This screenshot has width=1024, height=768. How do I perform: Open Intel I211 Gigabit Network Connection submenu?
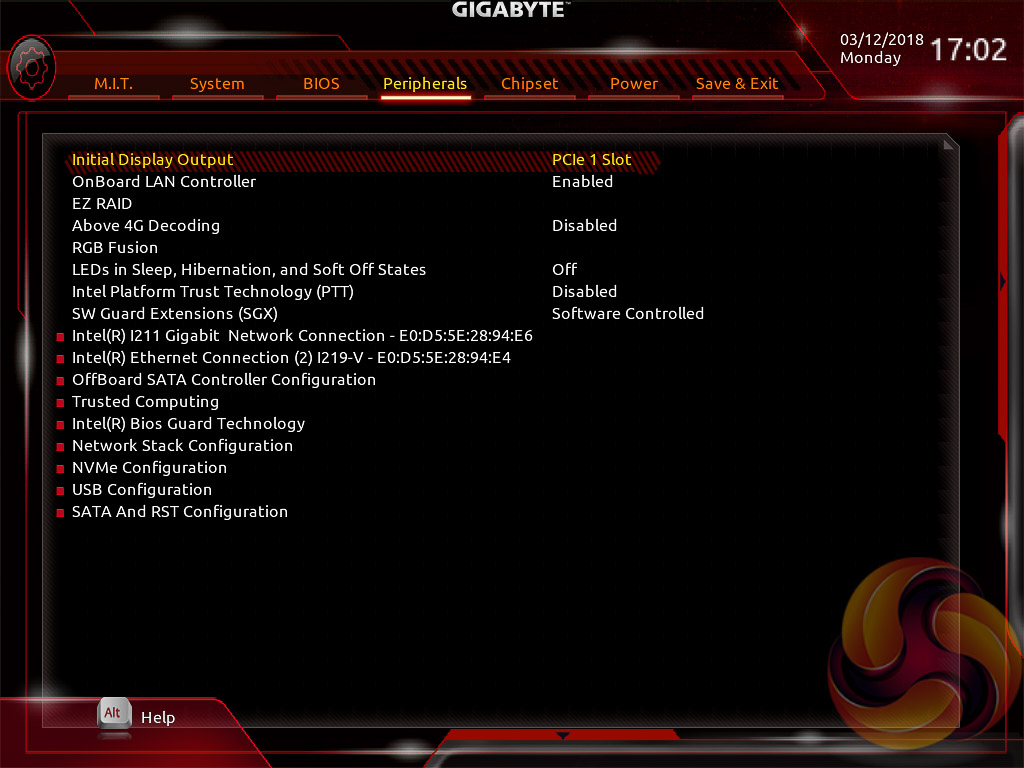point(302,336)
